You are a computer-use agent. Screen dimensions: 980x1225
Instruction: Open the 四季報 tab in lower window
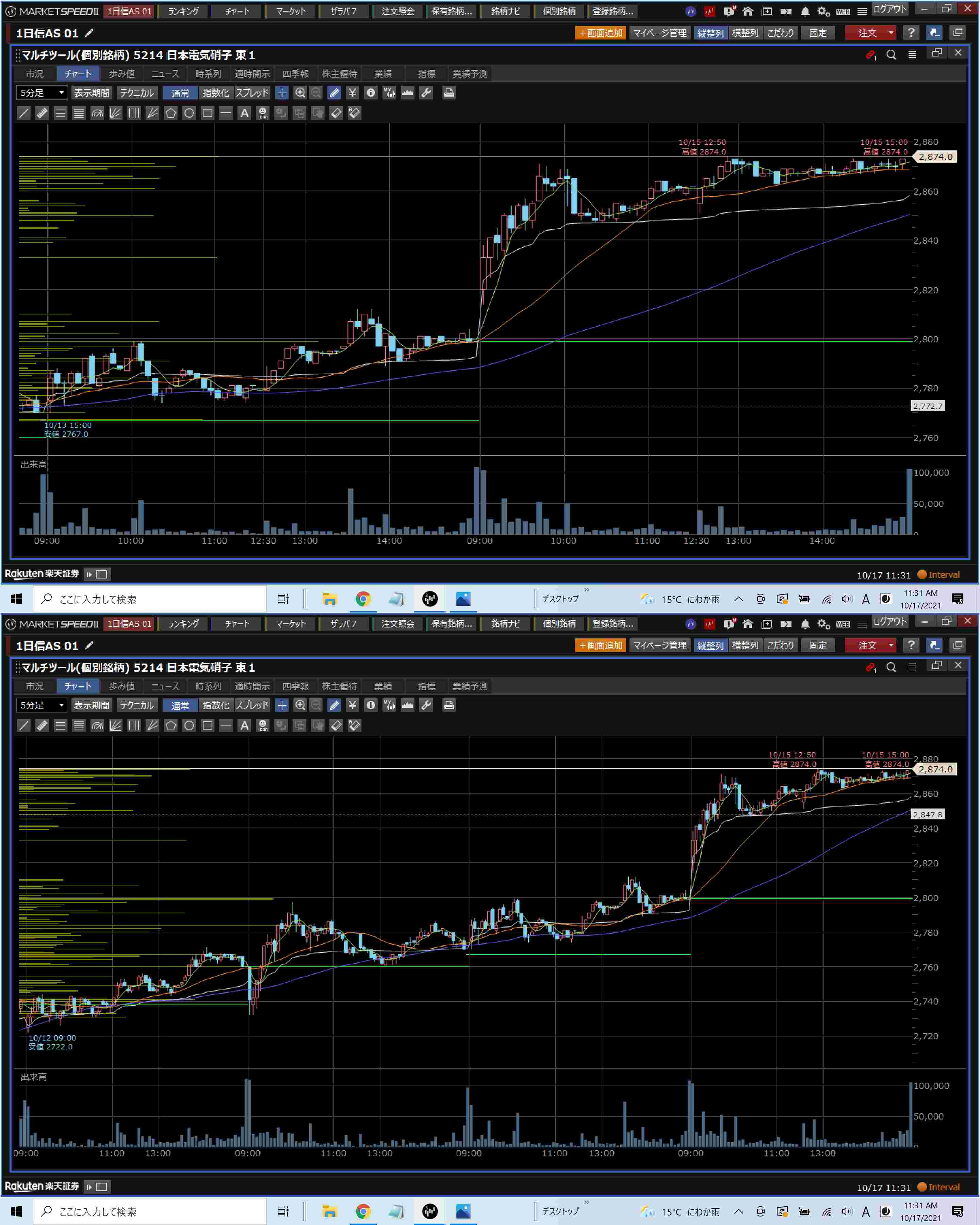pos(295,686)
